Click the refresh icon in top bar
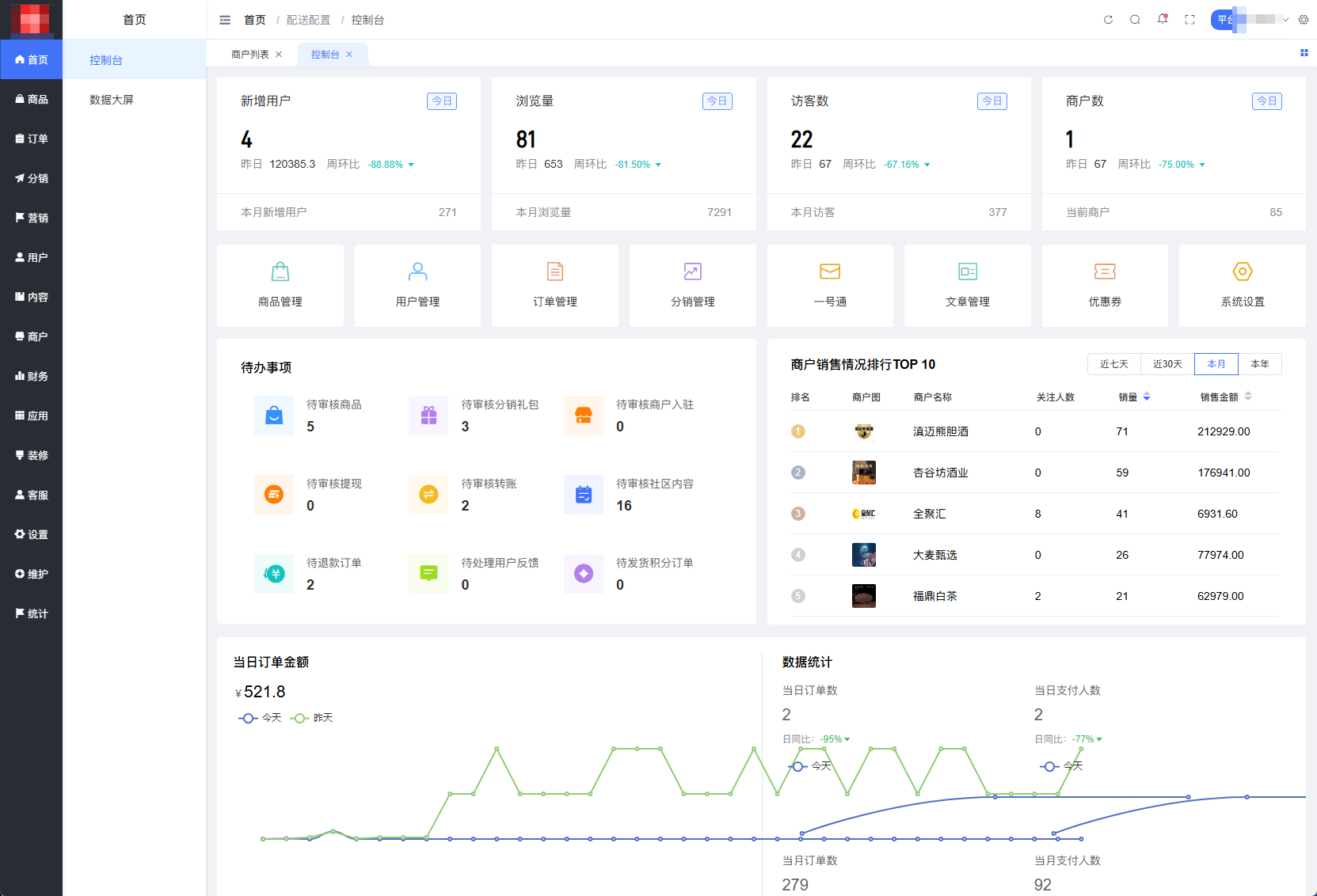The width and height of the screenshot is (1317, 896). coord(1108,20)
